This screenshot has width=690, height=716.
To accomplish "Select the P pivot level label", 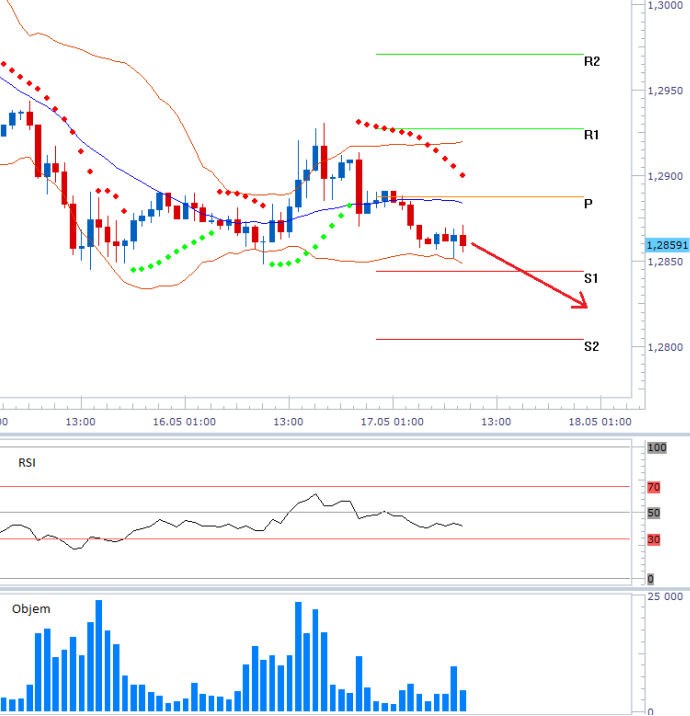I will [588, 204].
